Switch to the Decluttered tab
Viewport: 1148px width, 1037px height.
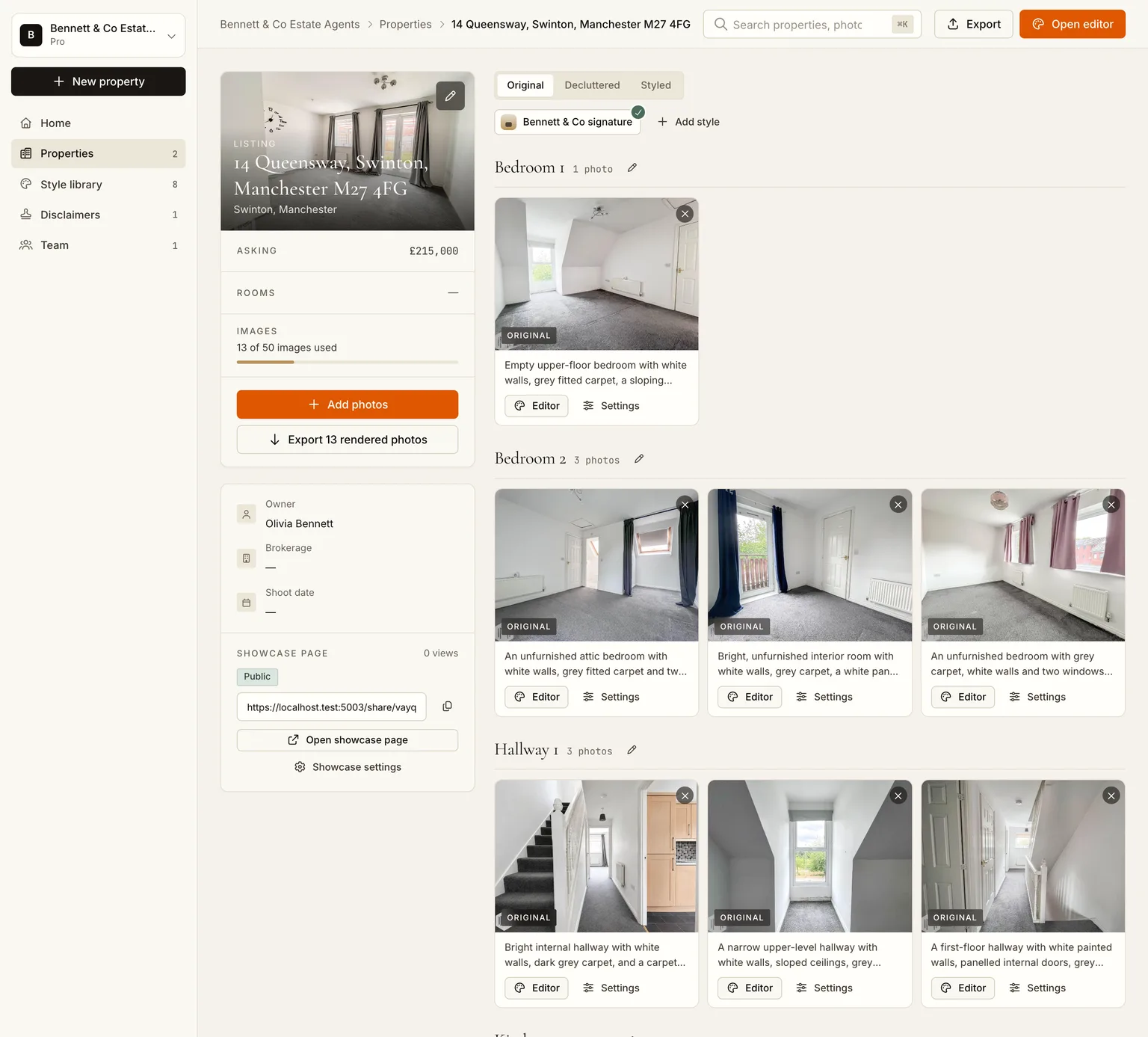[592, 85]
